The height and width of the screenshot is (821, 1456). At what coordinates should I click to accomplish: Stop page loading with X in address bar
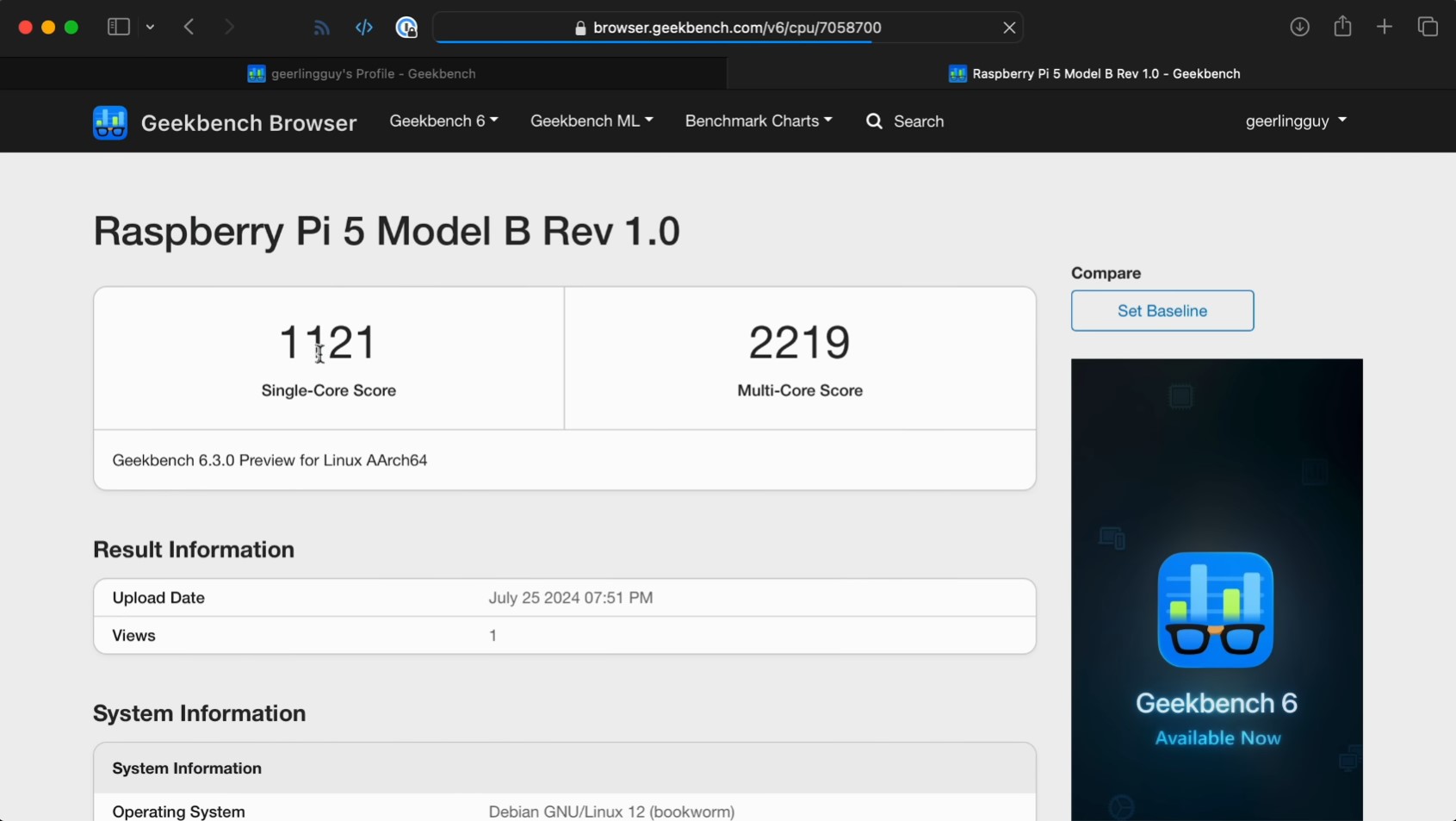click(1009, 28)
